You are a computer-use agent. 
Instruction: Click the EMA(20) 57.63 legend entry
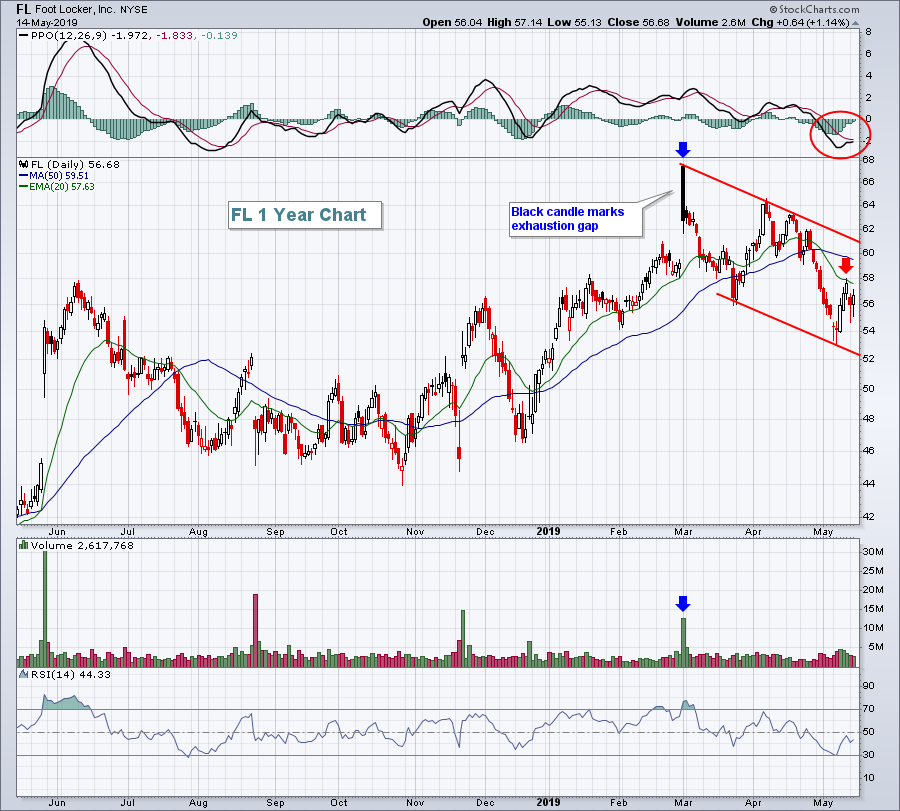click(x=62, y=187)
